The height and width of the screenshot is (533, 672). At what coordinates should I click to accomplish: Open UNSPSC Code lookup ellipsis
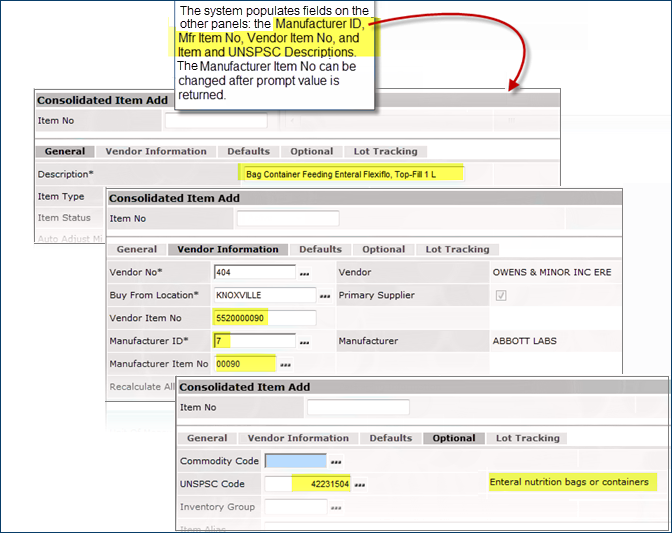[359, 485]
